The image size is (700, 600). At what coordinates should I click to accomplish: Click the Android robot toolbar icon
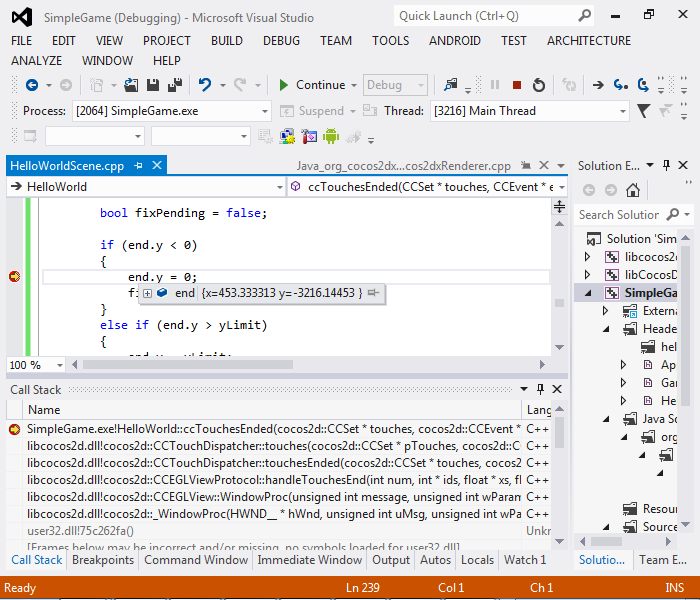pos(331,136)
